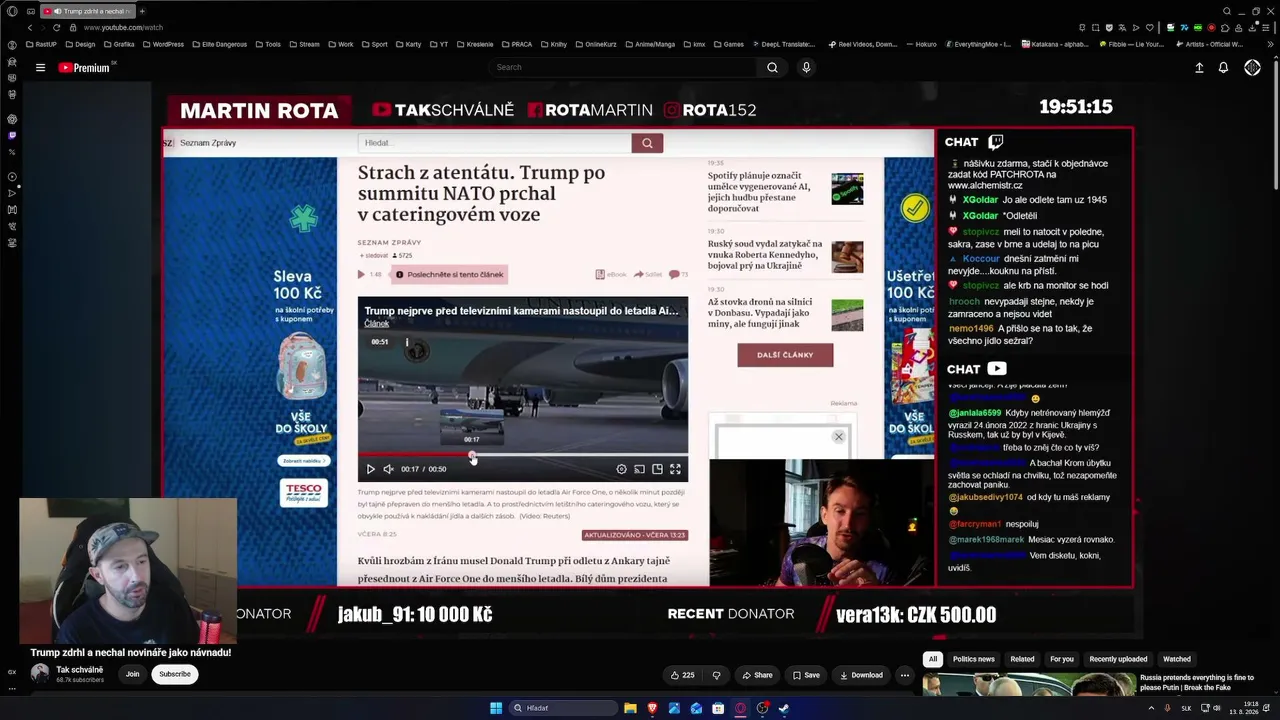This screenshot has width=1280, height=720.
Task: Subscribe to Tak schválně channel
Action: [174, 674]
